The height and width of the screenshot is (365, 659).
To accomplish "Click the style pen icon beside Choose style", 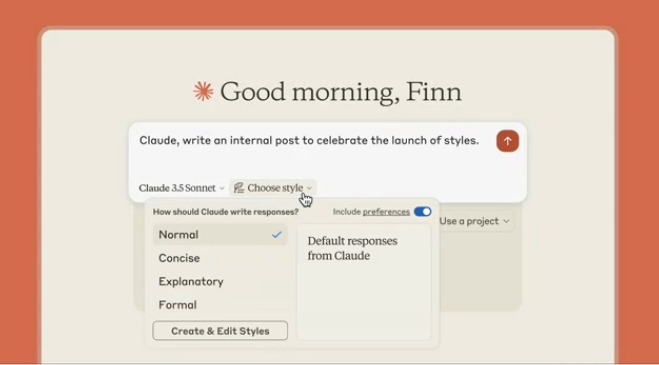I will click(x=239, y=188).
